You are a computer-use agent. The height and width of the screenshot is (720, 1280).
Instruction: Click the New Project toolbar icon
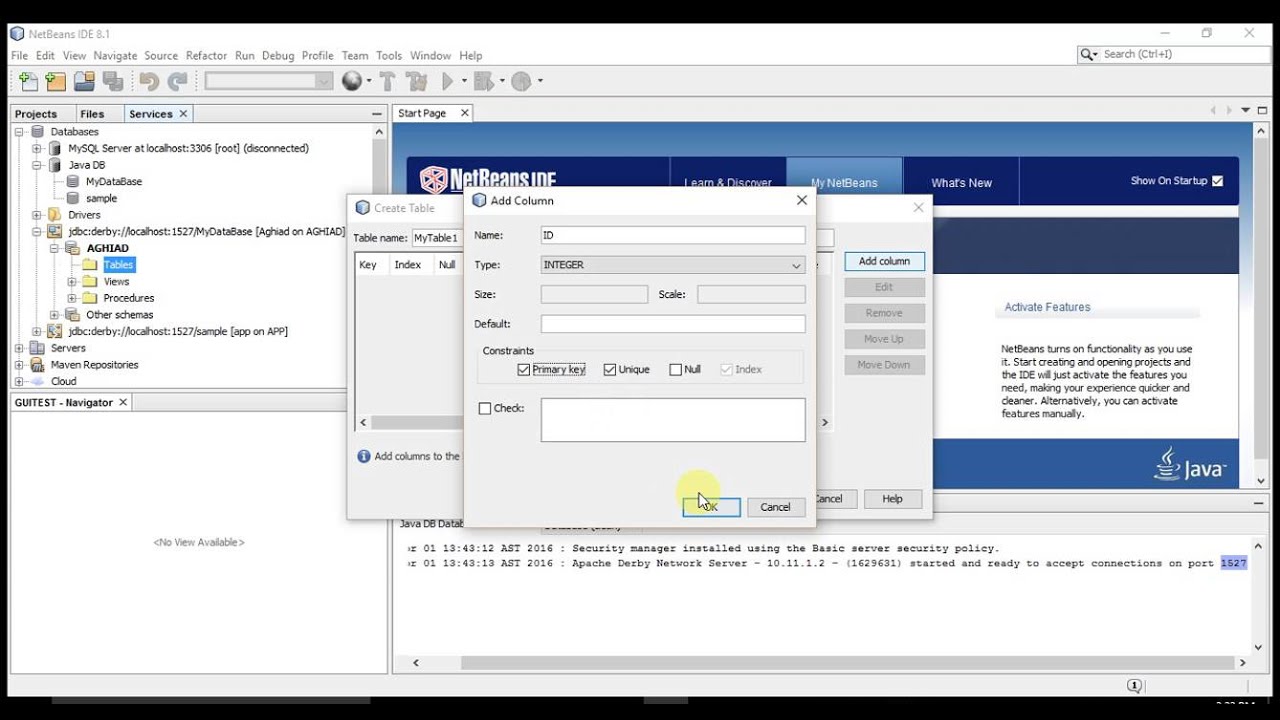[56, 82]
